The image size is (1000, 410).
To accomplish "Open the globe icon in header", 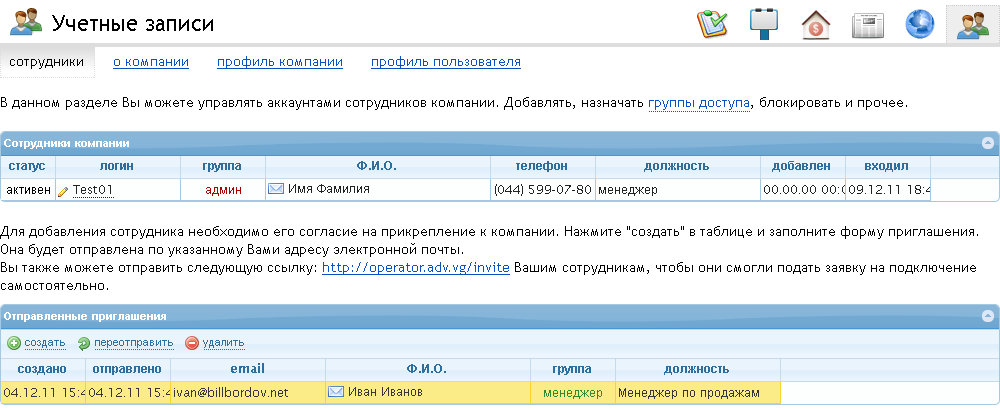I will point(920,25).
